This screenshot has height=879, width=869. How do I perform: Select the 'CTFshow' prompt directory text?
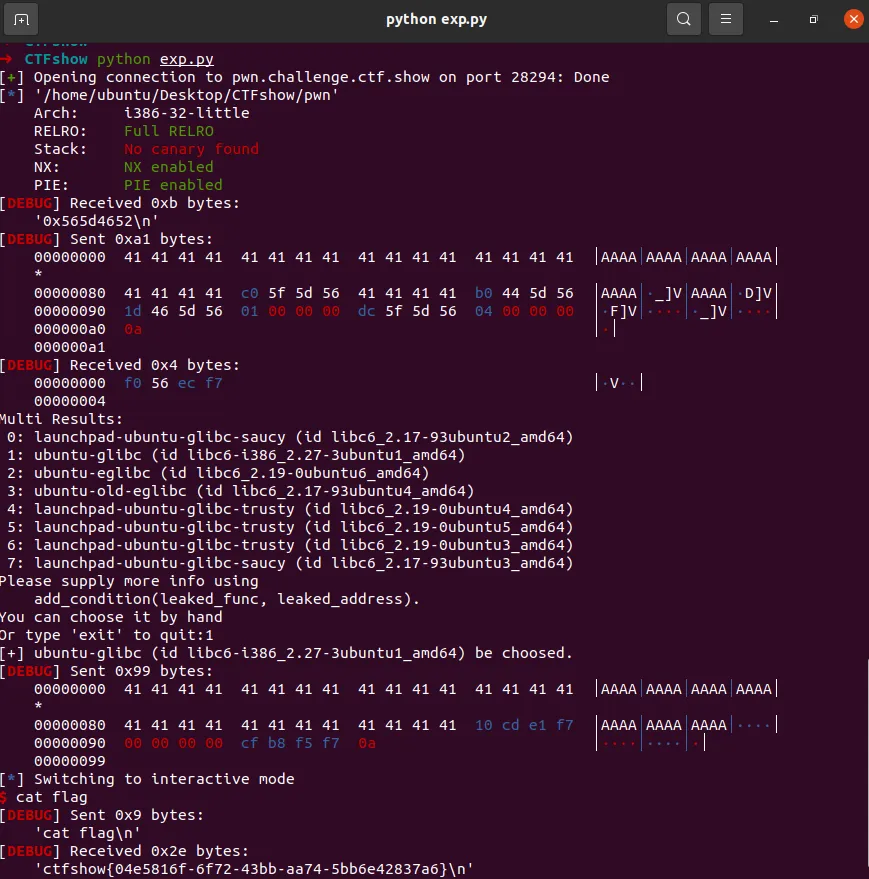pos(56,59)
